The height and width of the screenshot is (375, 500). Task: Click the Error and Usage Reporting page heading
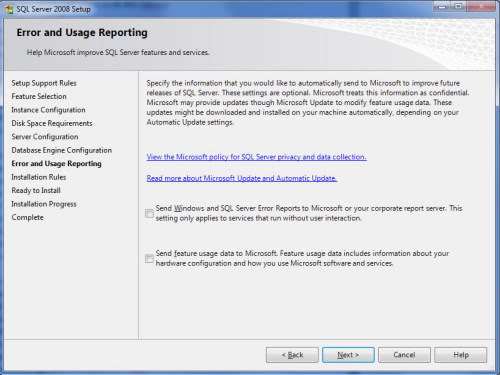(x=82, y=33)
